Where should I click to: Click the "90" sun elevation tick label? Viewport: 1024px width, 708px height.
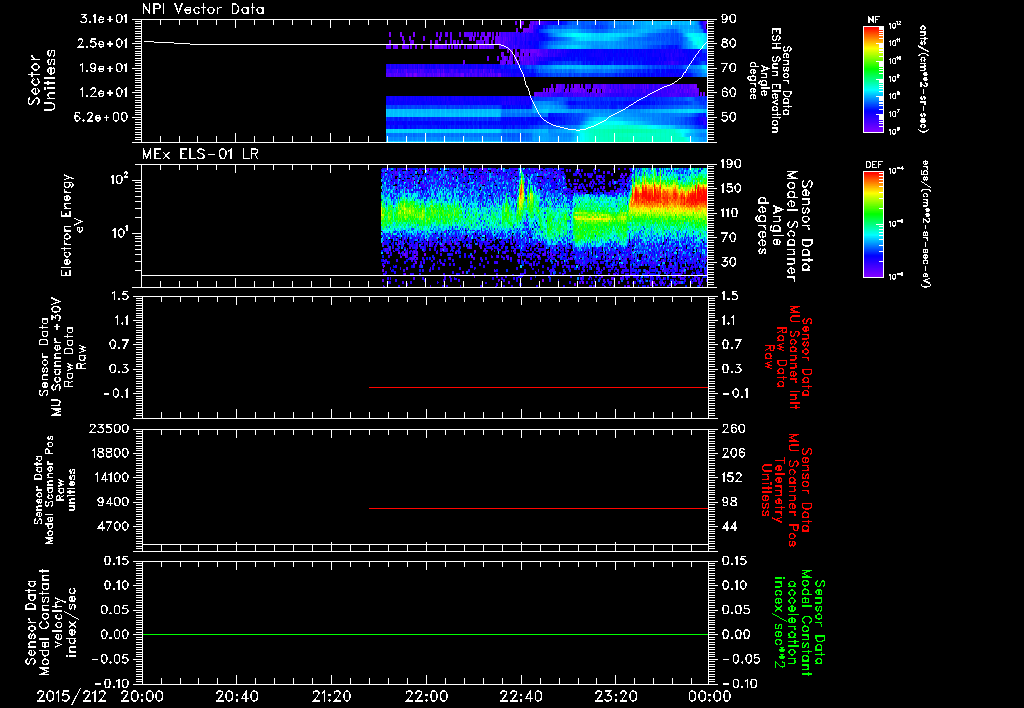[x=729, y=19]
